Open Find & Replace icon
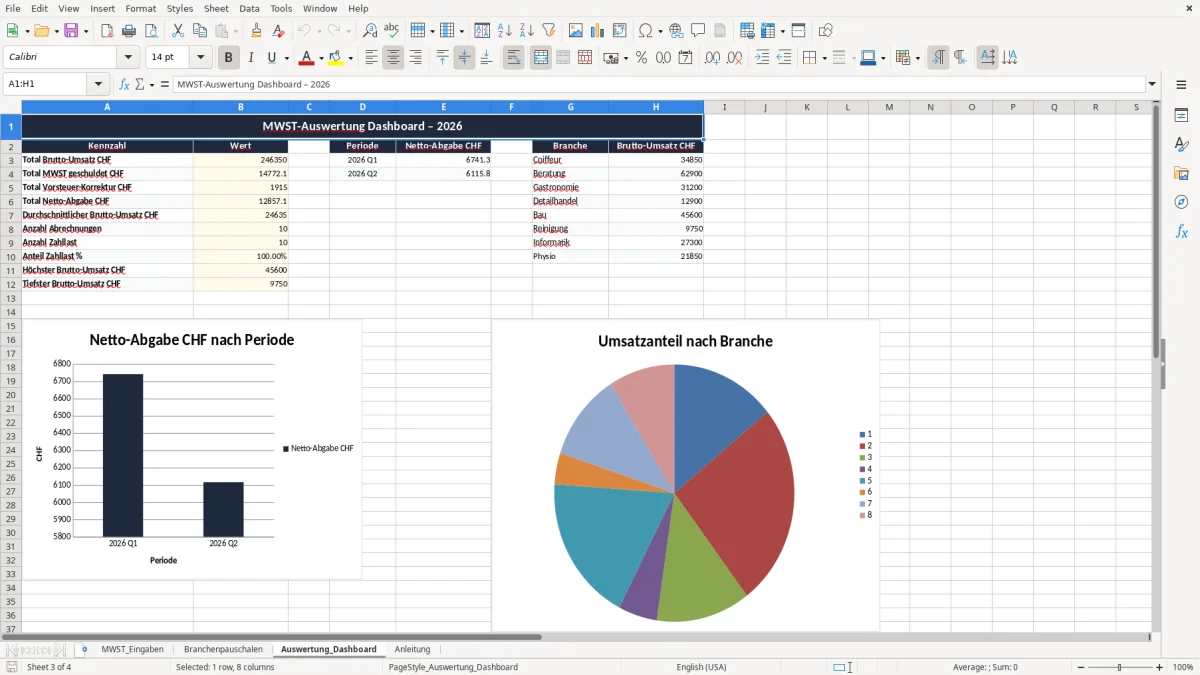 click(370, 31)
